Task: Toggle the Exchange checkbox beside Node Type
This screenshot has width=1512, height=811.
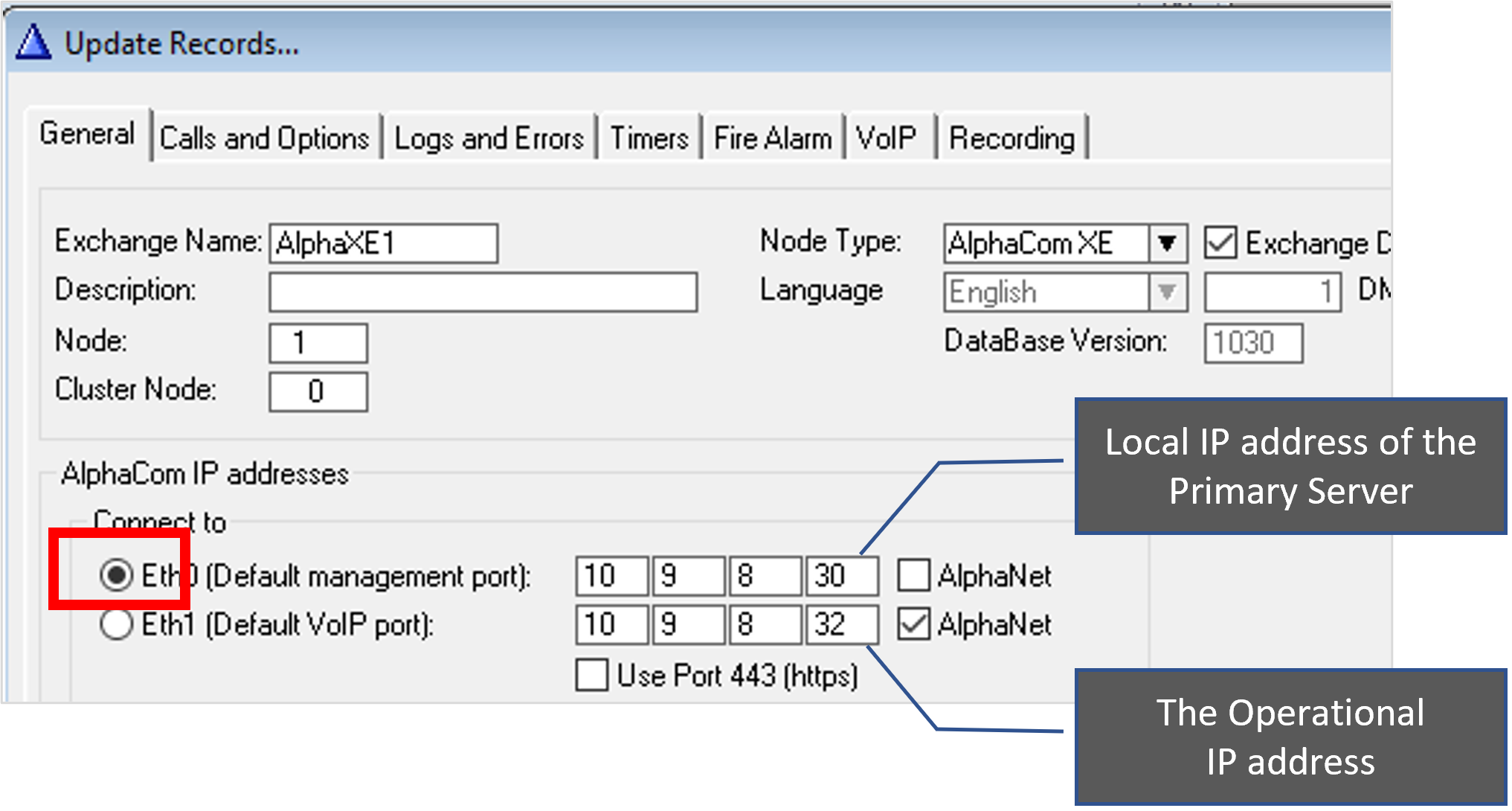Action: tap(1220, 243)
